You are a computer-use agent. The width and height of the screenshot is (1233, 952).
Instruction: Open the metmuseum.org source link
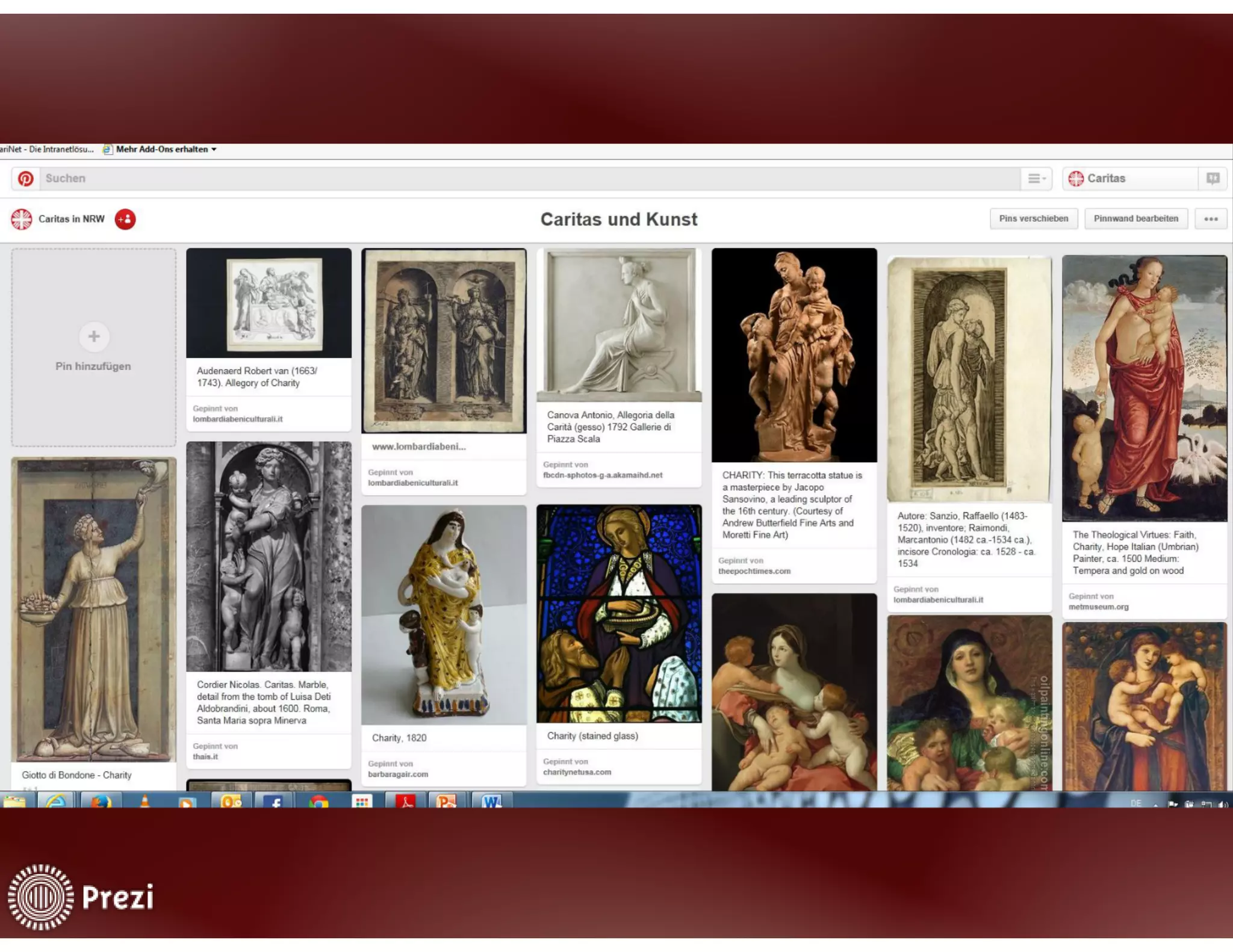(x=1098, y=607)
